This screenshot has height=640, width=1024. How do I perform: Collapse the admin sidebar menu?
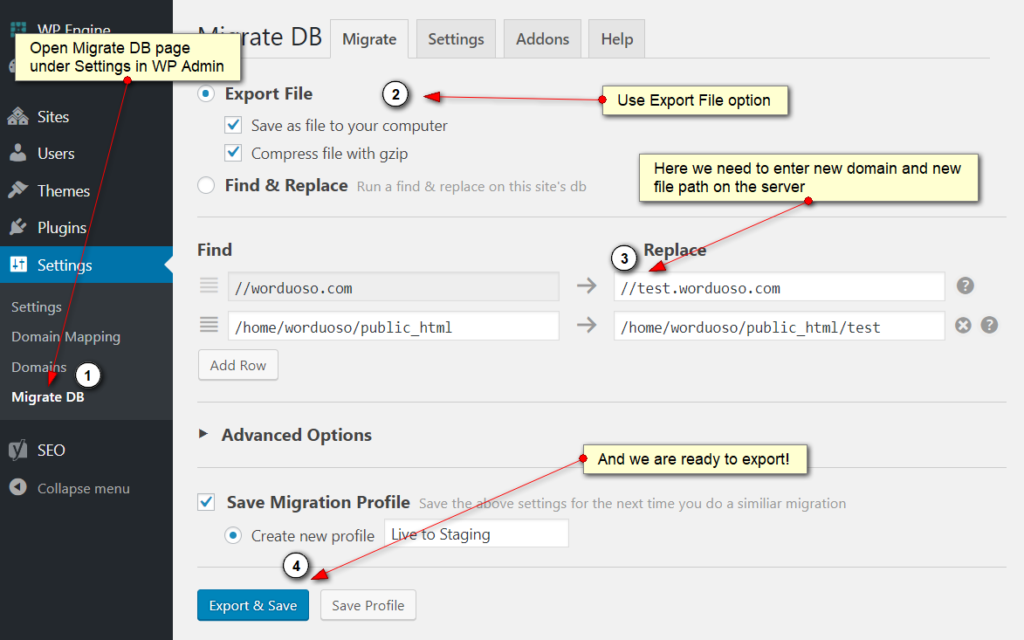click(x=20, y=488)
